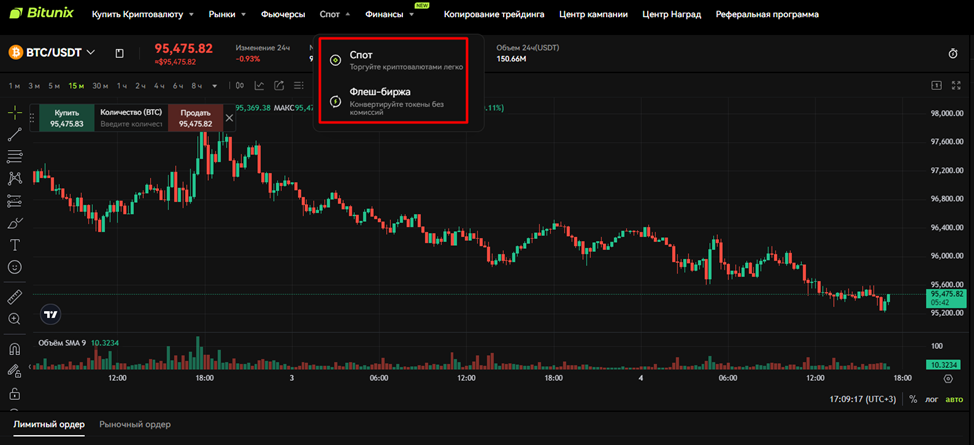Screen dimensions: 974x445
Task: Open the candlestick chart type icon
Action: coord(239,86)
